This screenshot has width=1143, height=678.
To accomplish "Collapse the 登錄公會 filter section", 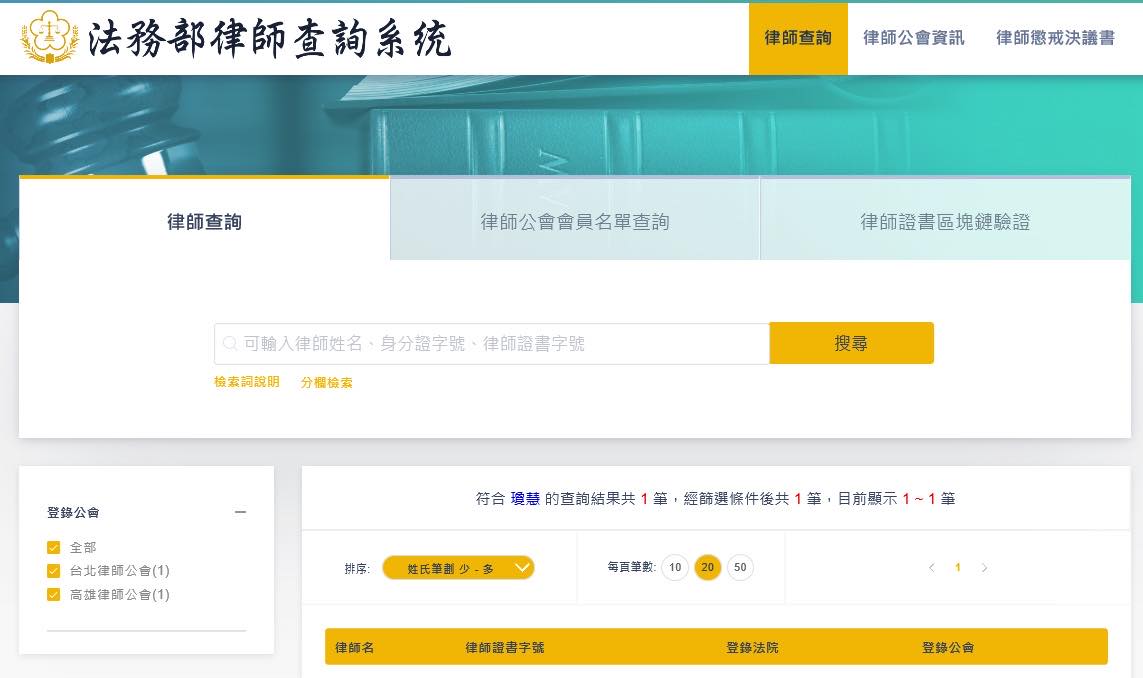I will coord(241,513).
